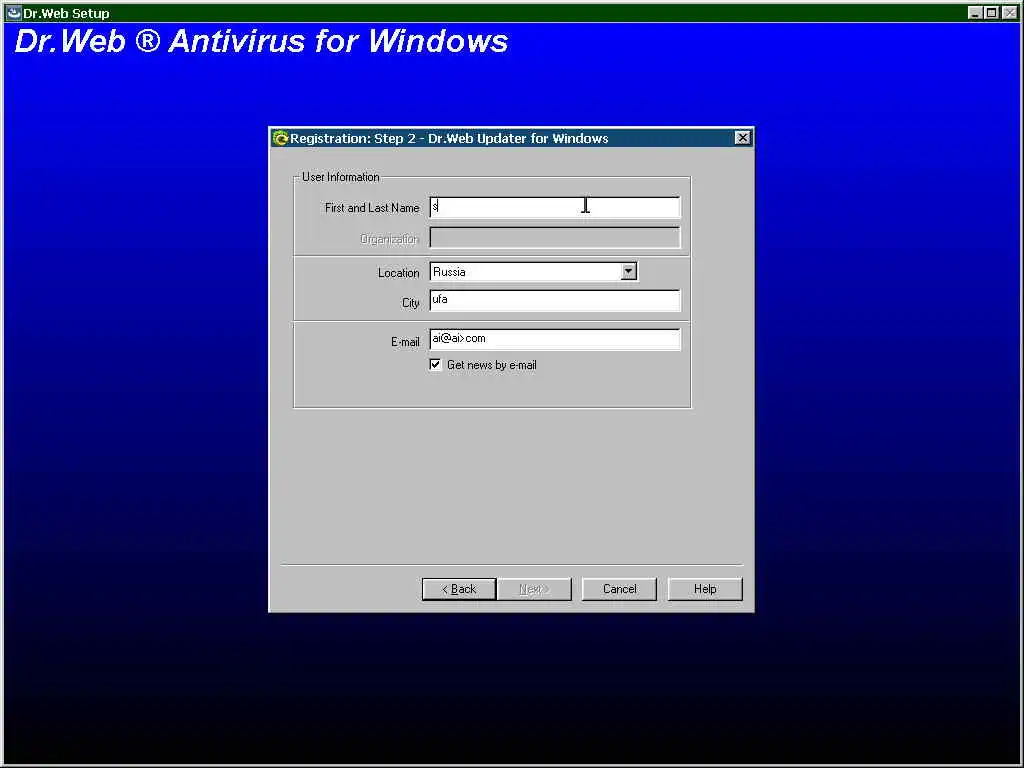The height and width of the screenshot is (768, 1024).
Task: Open the Location dropdown arrow
Action: (628, 271)
